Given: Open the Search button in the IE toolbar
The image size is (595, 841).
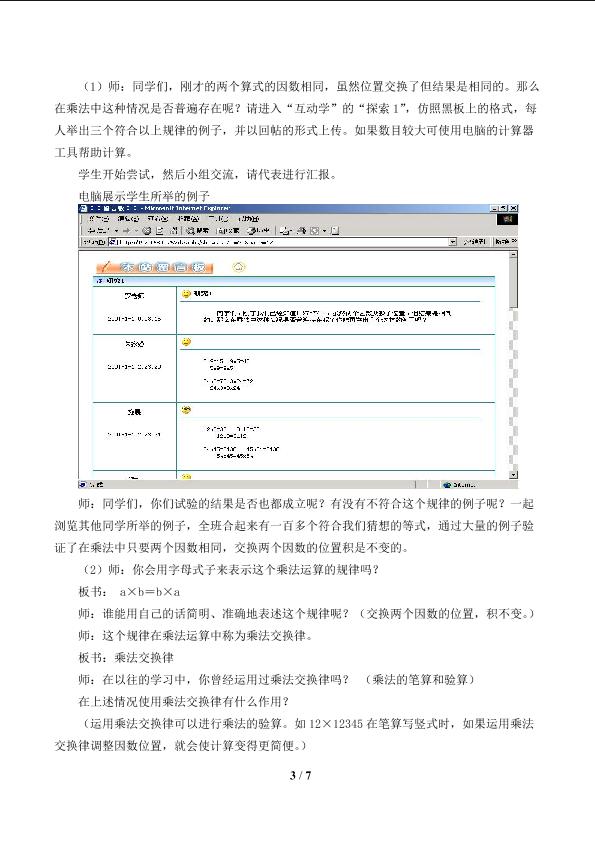Looking at the screenshot, I should [198, 231].
